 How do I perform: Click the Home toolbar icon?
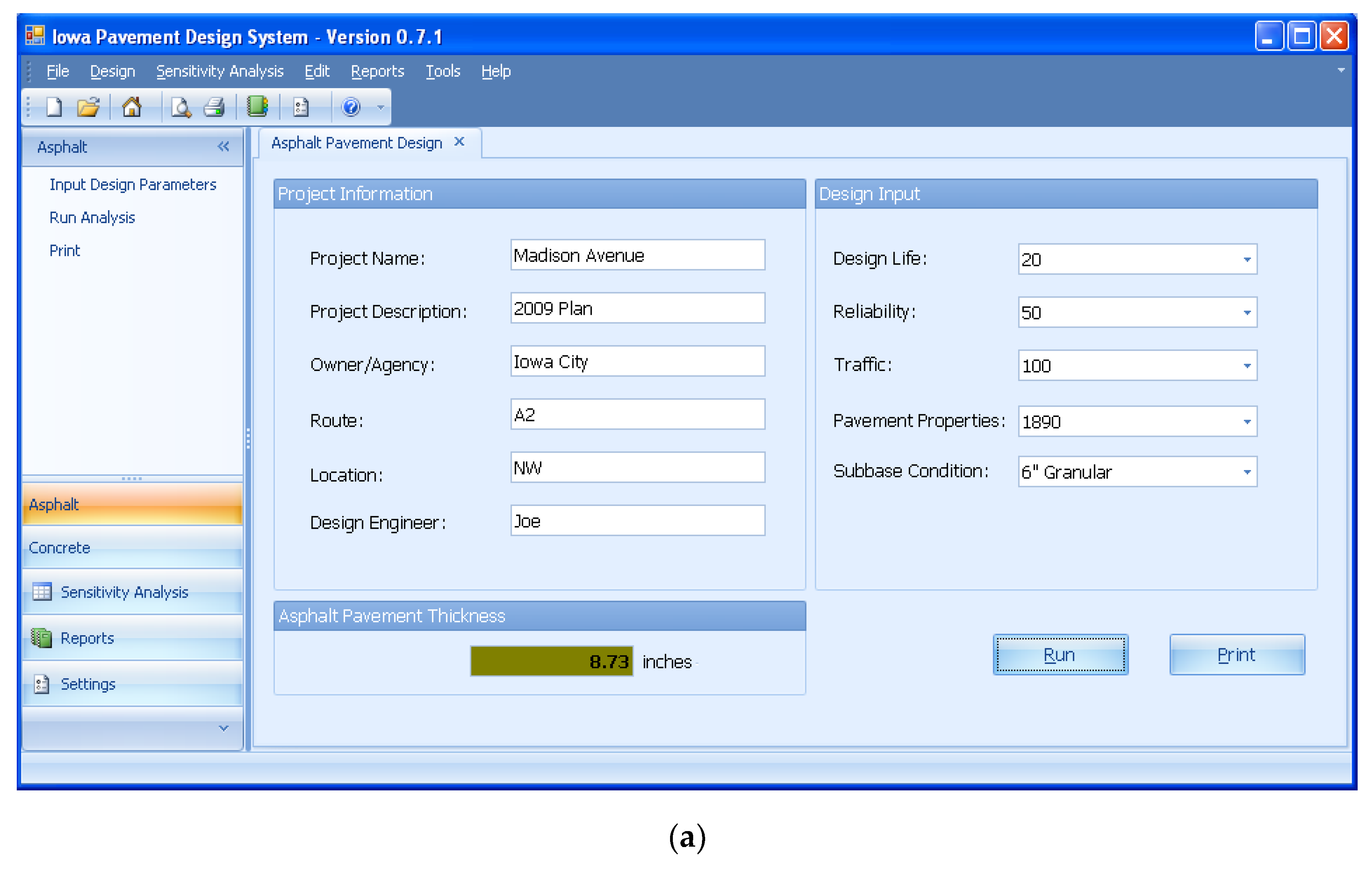tap(132, 107)
